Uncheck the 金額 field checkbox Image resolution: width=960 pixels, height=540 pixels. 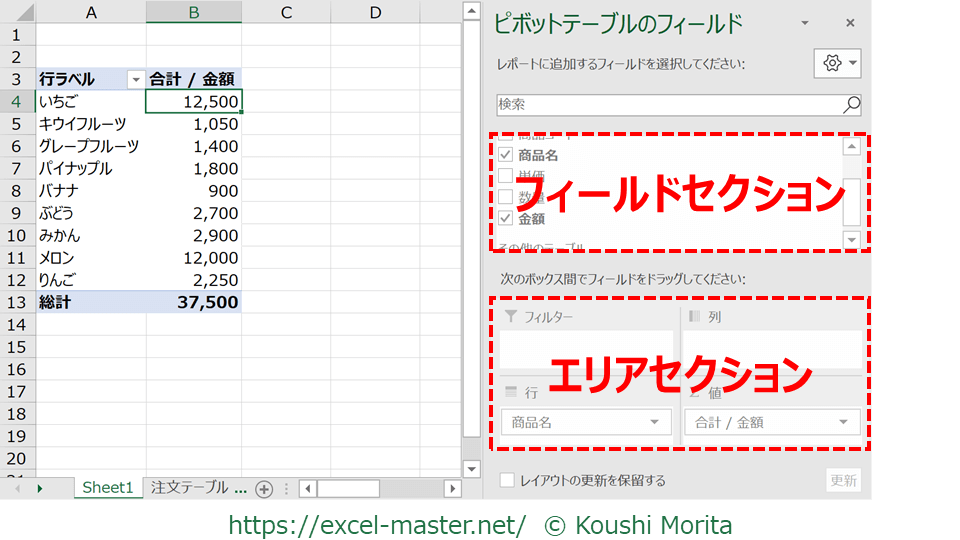506,218
